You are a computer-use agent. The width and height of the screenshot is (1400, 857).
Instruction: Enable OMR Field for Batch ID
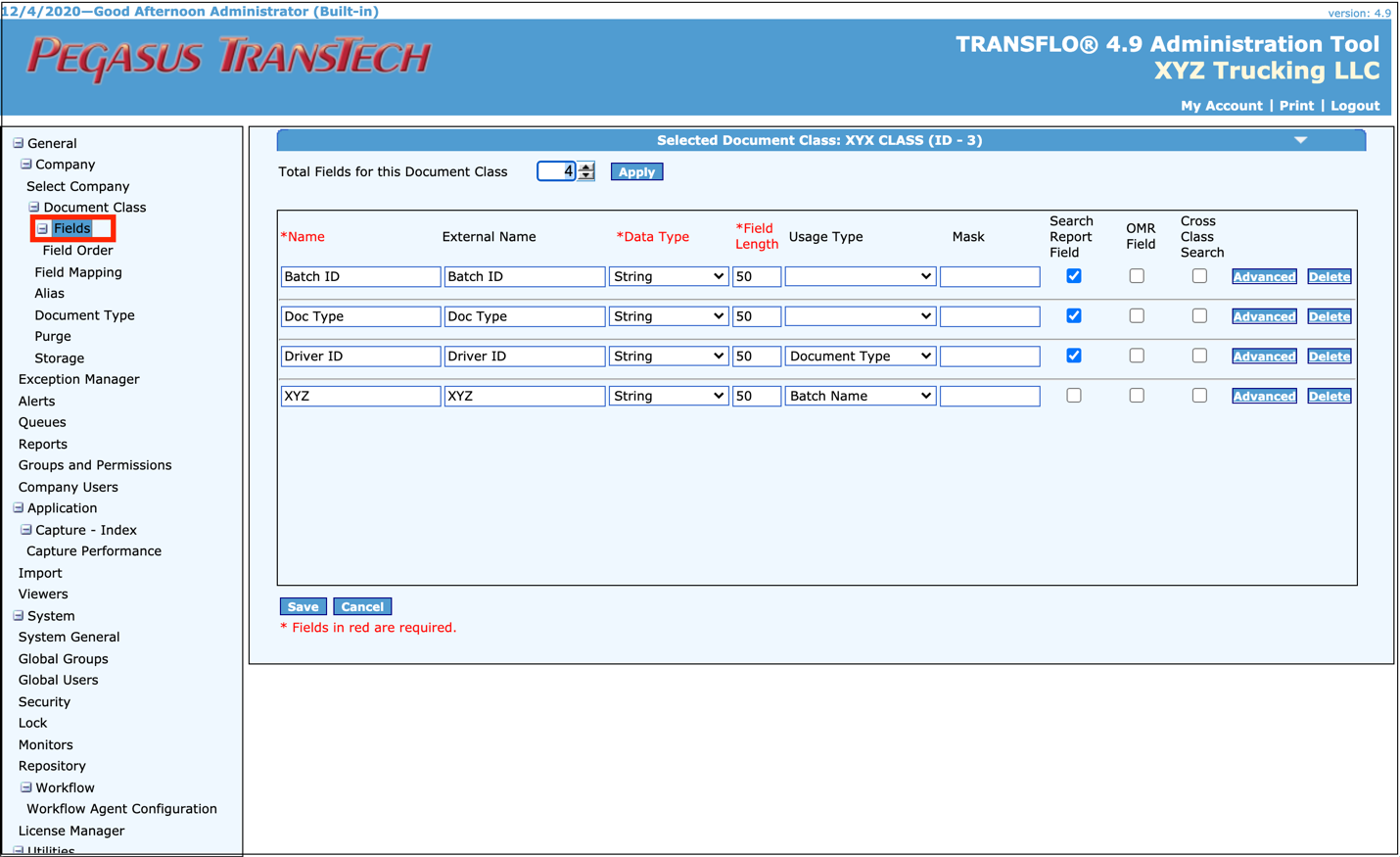[x=1137, y=276]
